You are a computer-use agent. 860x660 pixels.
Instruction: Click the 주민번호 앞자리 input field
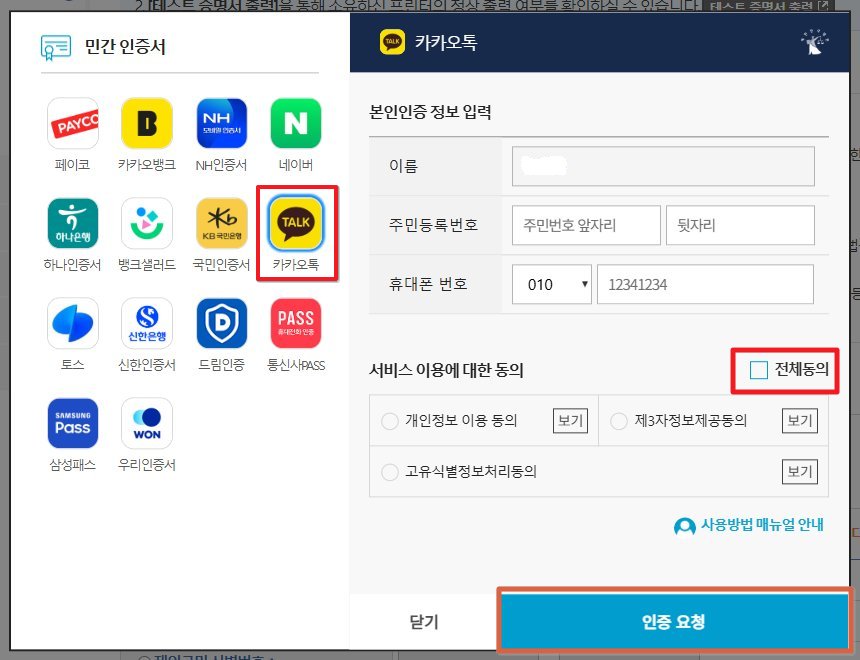(586, 225)
